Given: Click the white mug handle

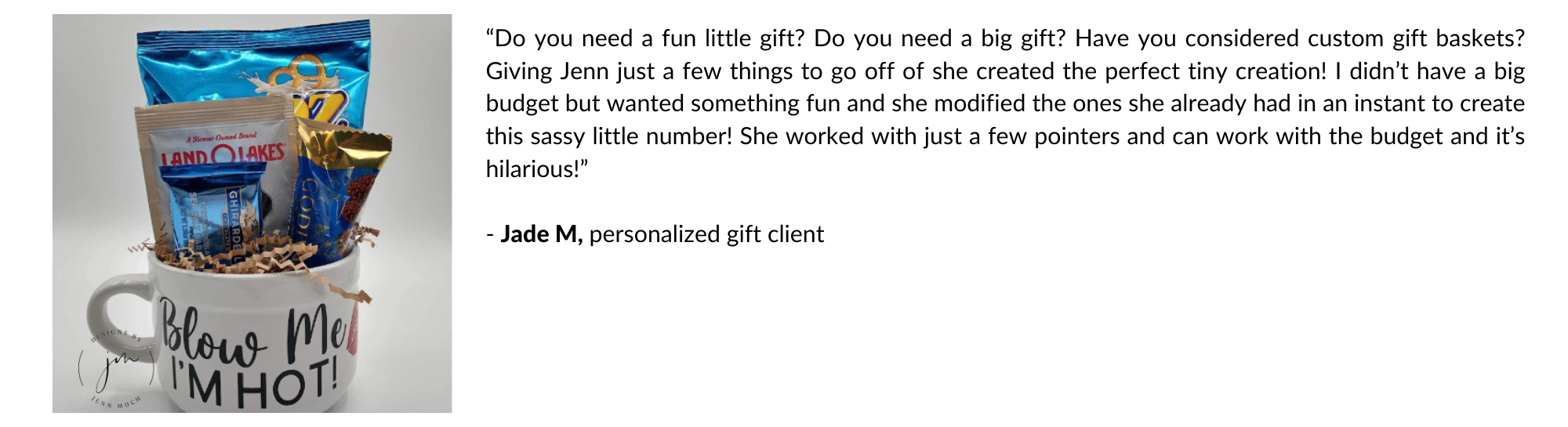Looking at the screenshot, I should coord(110,313).
